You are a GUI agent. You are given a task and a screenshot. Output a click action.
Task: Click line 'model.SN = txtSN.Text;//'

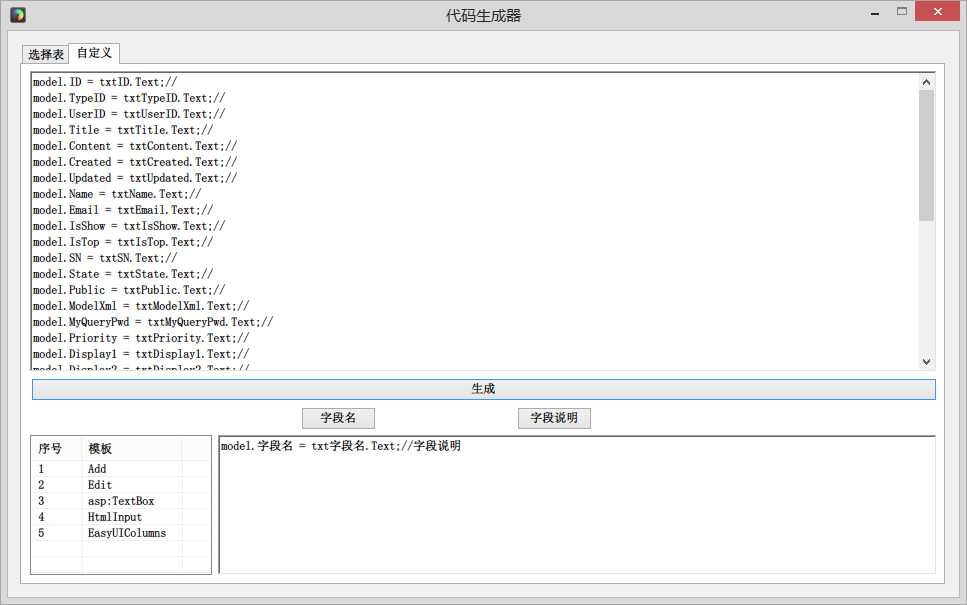105,258
